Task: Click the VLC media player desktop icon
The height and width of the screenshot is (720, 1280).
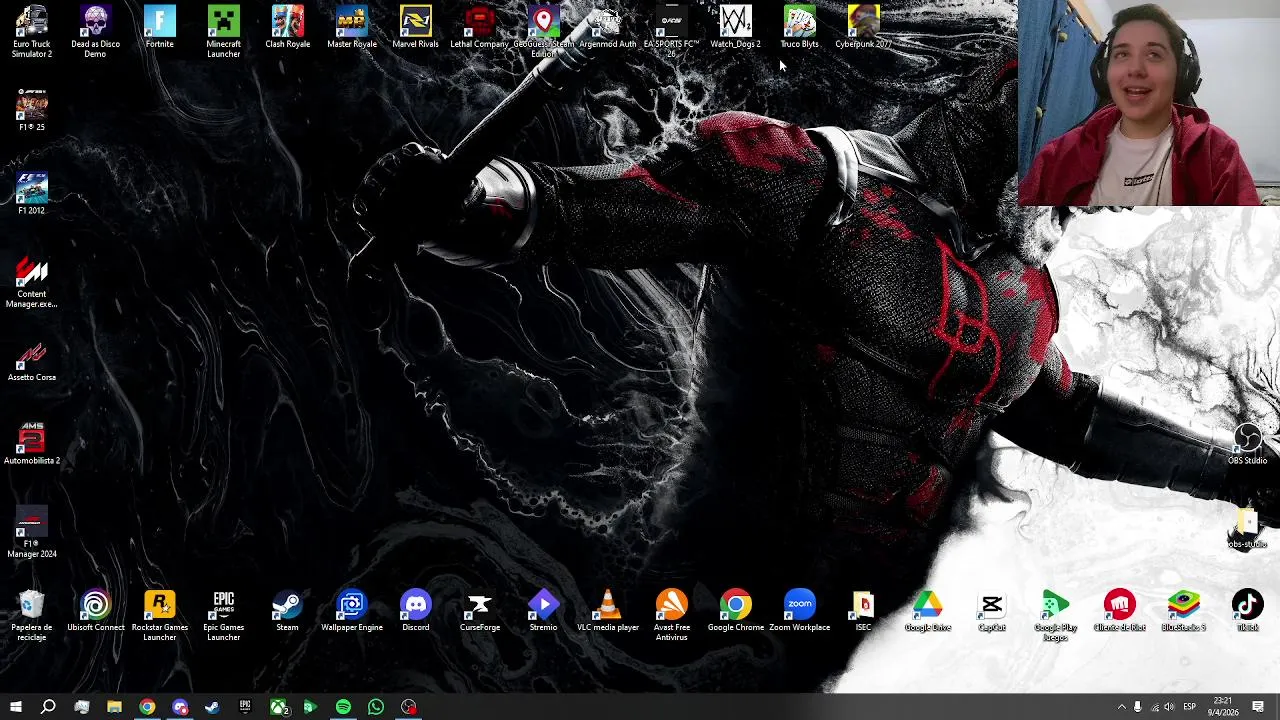Action: pyautogui.click(x=608, y=611)
